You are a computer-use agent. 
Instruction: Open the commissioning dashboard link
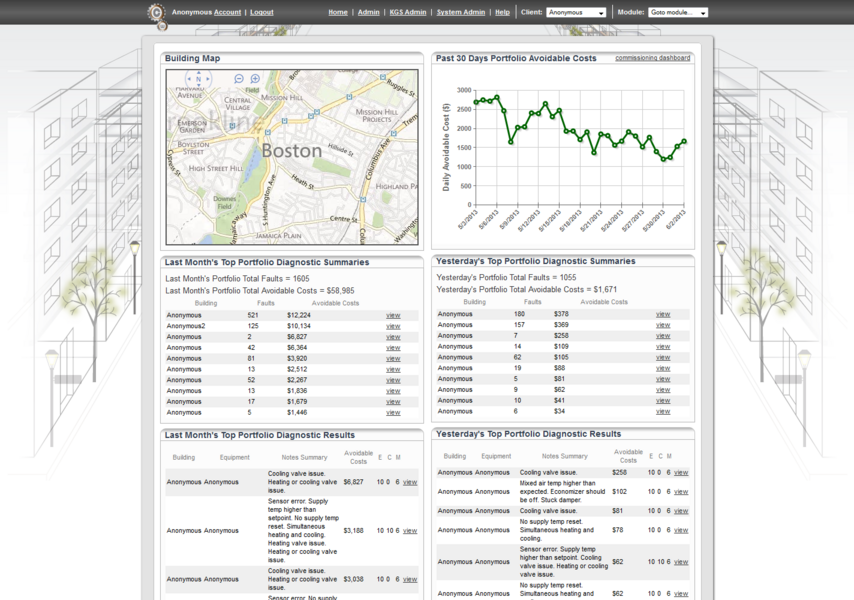click(652, 58)
